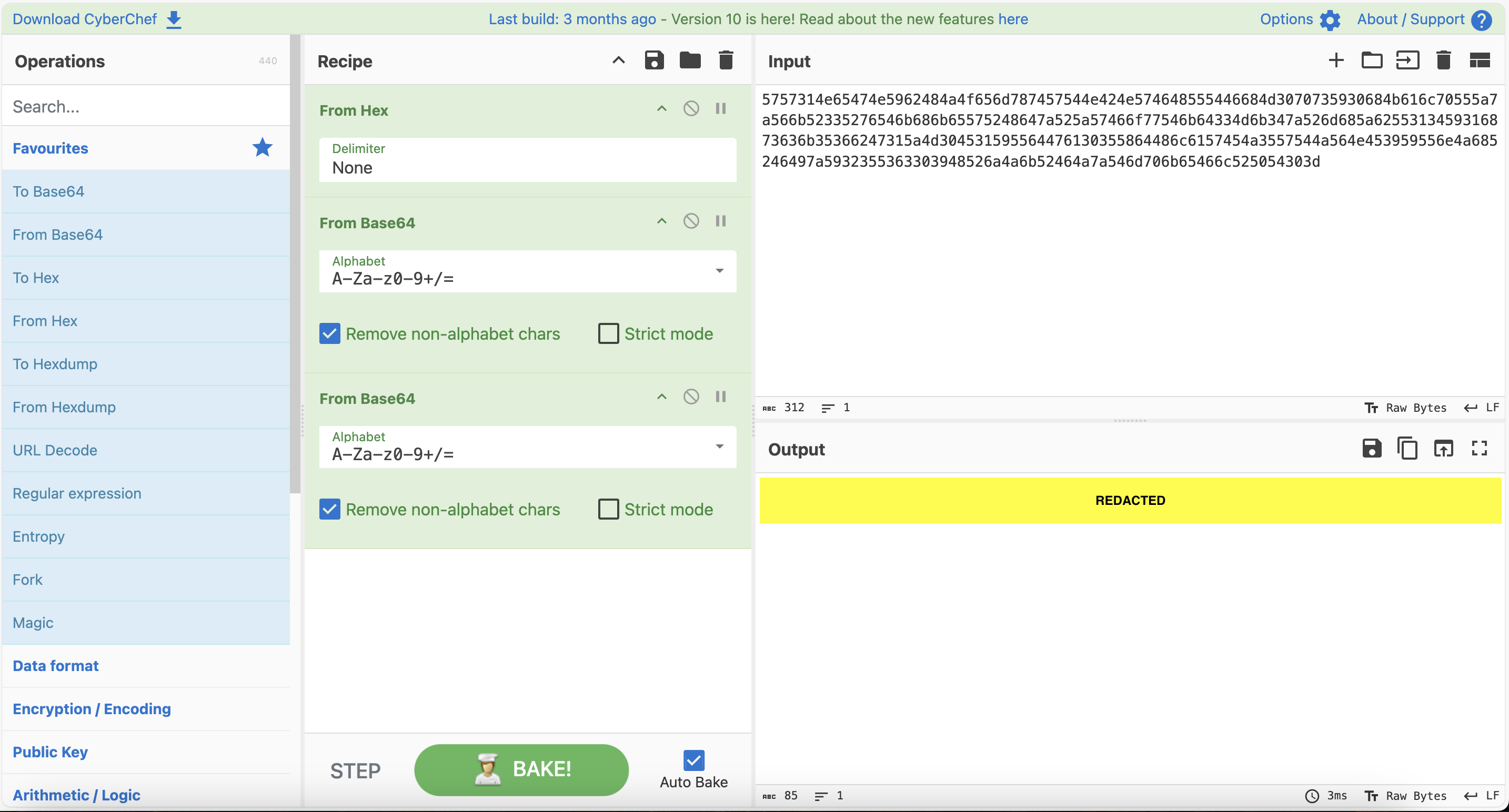The width and height of the screenshot is (1509, 812).
Task: Toggle Remove non-alphabet chars in second From Base64
Action: point(330,509)
